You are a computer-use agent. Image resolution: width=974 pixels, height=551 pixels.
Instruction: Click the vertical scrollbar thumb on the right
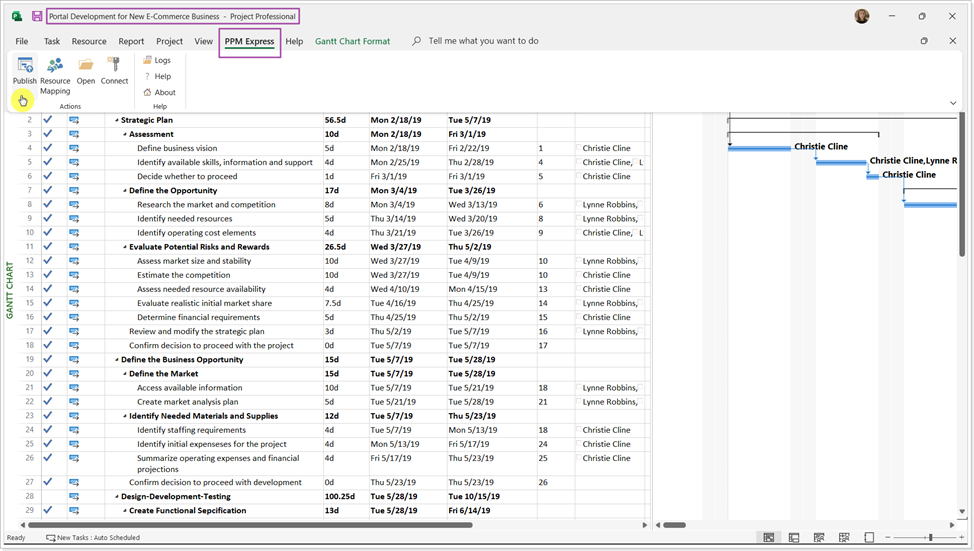[962, 184]
